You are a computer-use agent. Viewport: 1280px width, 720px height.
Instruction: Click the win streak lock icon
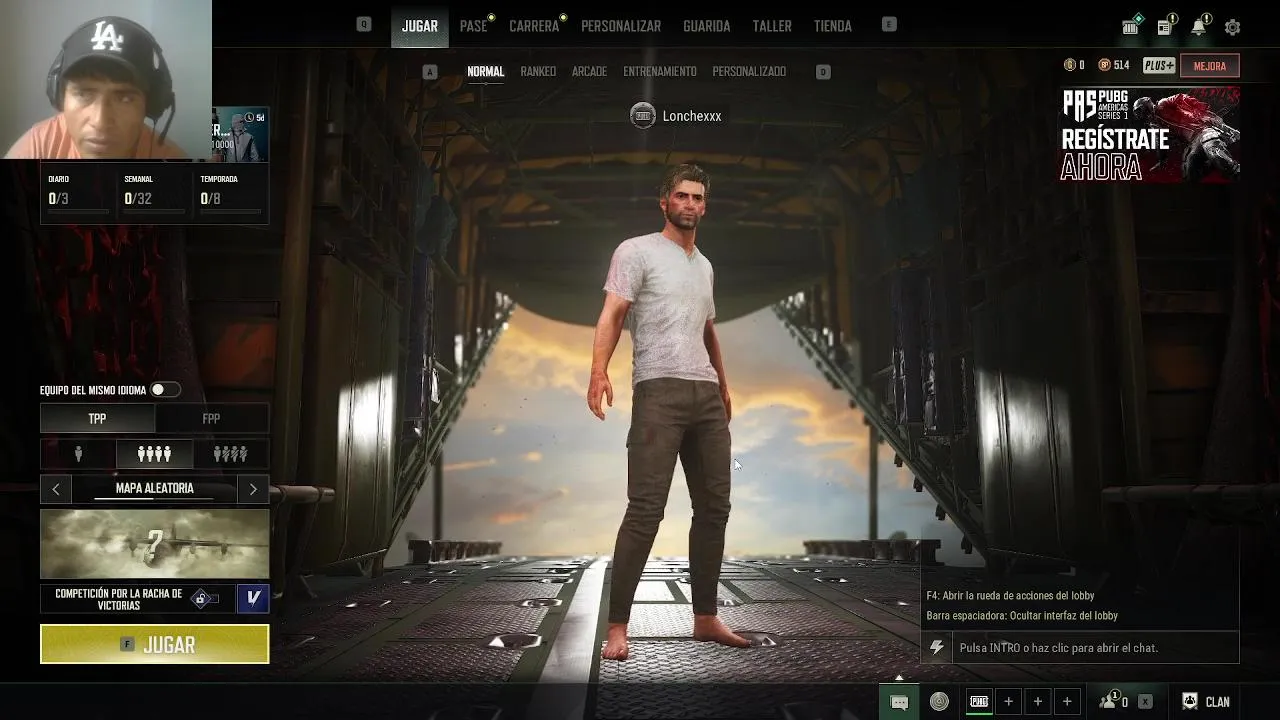pyautogui.click(x=202, y=599)
